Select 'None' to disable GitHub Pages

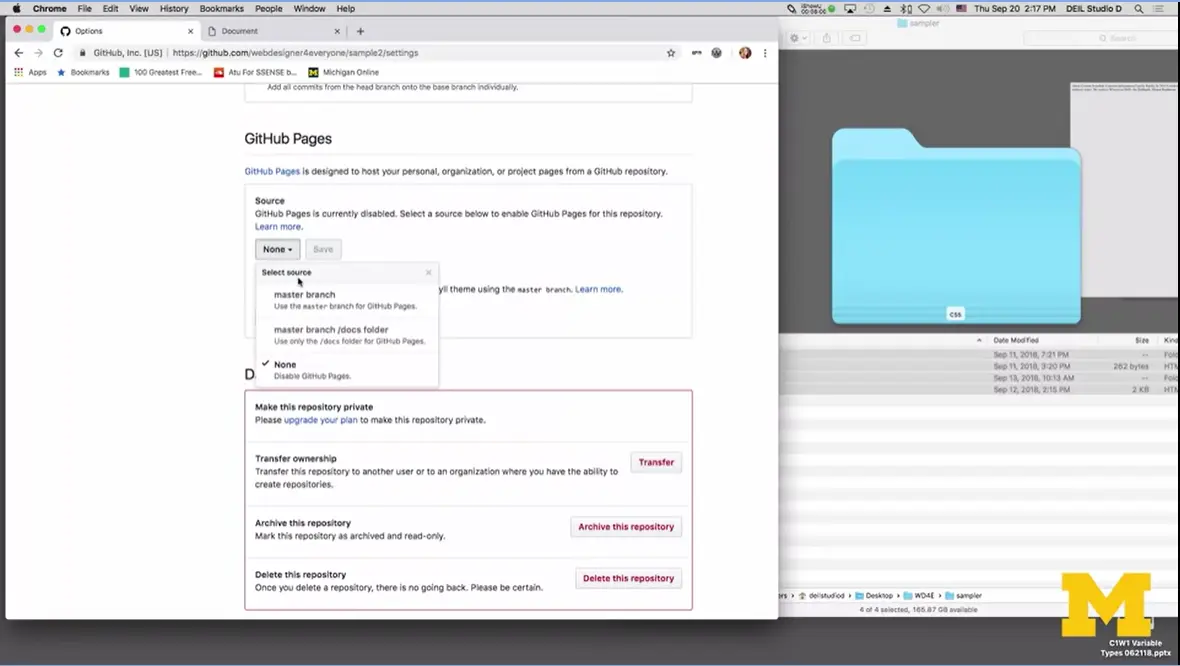click(x=285, y=364)
